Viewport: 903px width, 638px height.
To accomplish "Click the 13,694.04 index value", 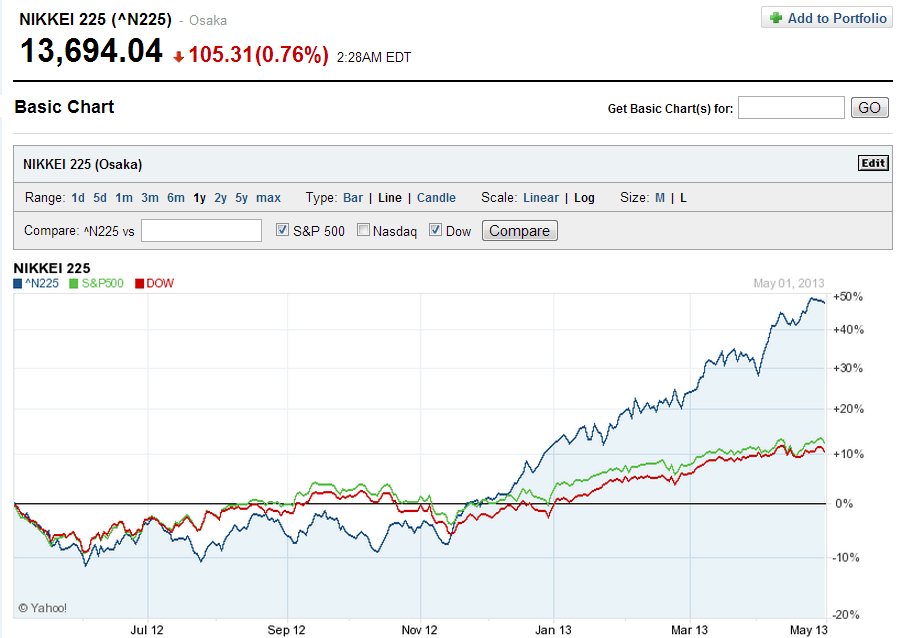I will pos(92,51).
